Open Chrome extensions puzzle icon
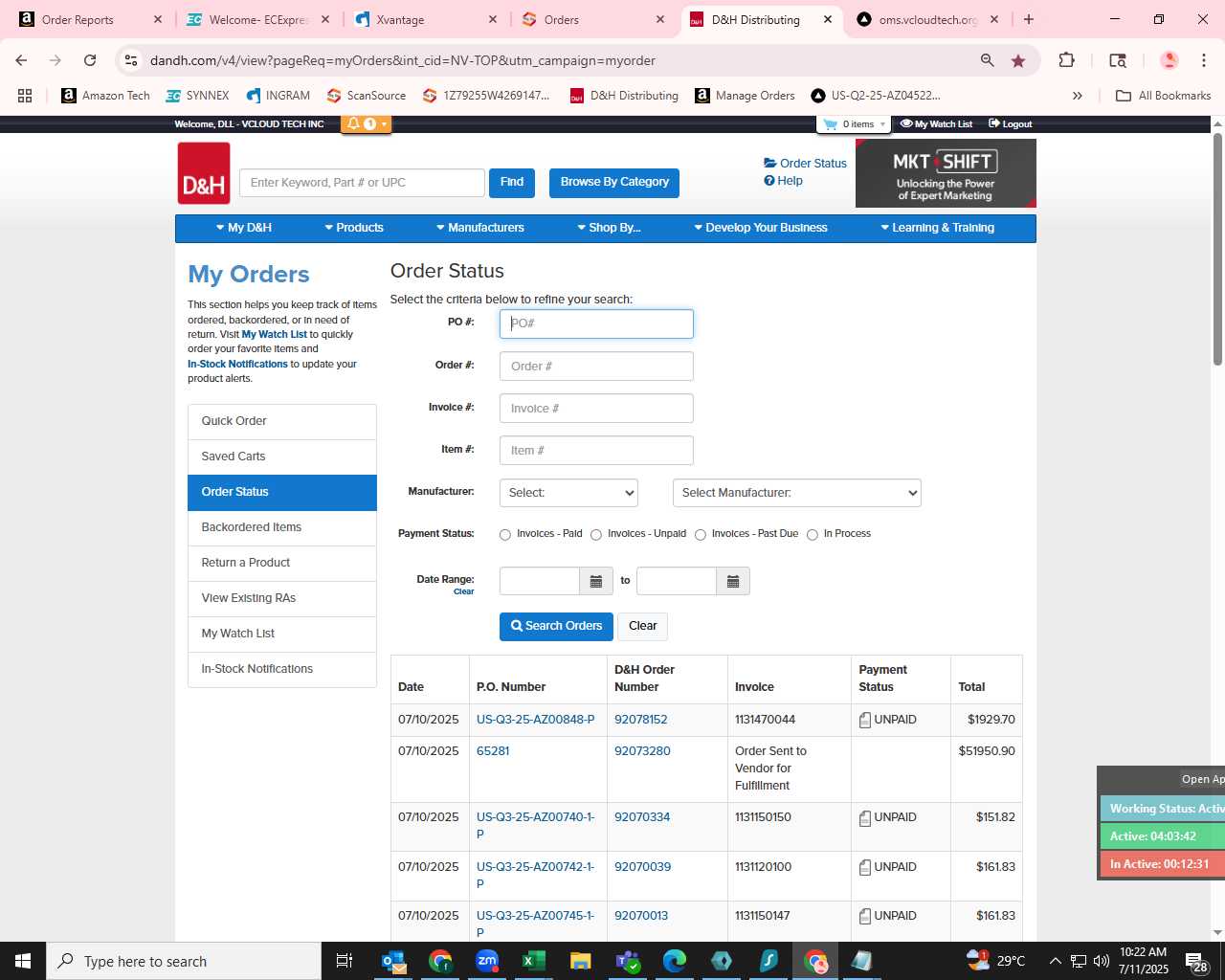The image size is (1225, 980). click(1066, 60)
